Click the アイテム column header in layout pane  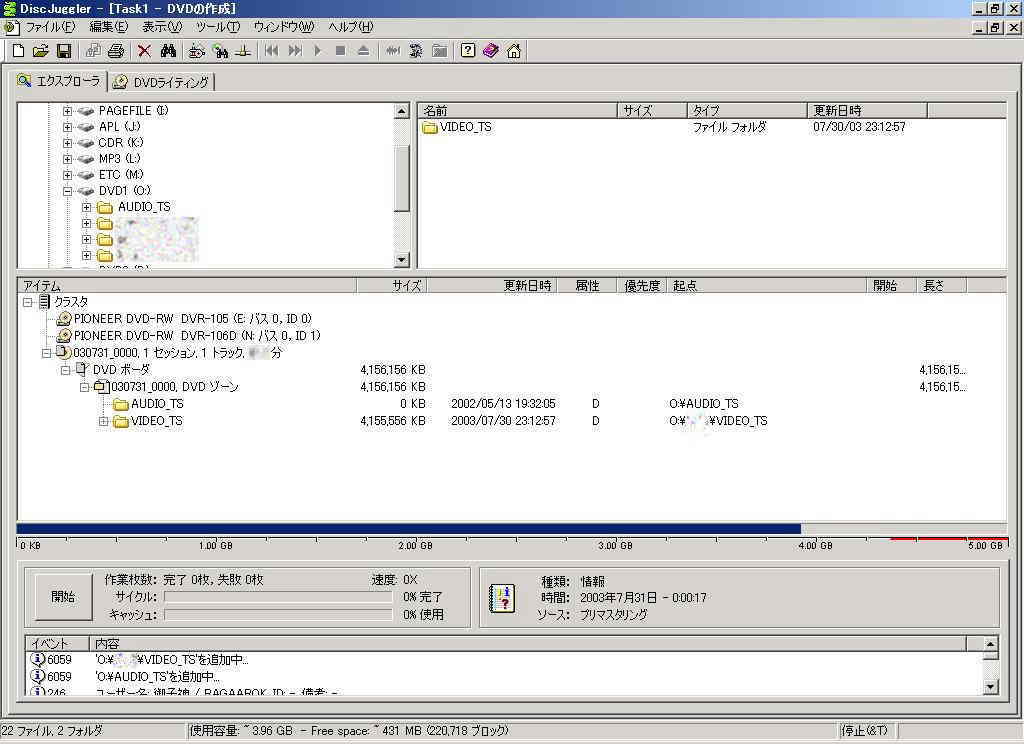pyautogui.click(x=187, y=285)
